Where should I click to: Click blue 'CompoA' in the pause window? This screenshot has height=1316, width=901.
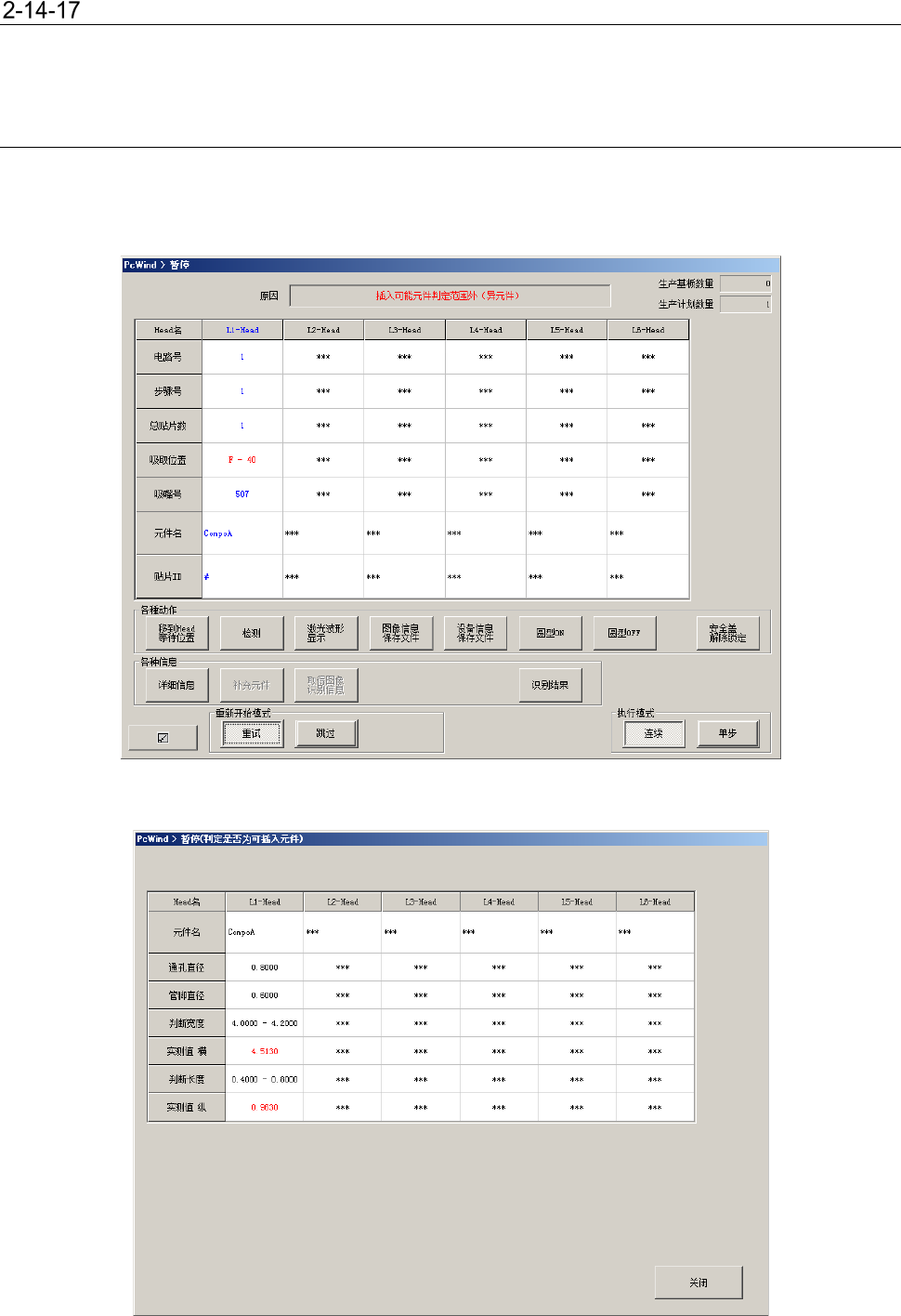point(218,533)
